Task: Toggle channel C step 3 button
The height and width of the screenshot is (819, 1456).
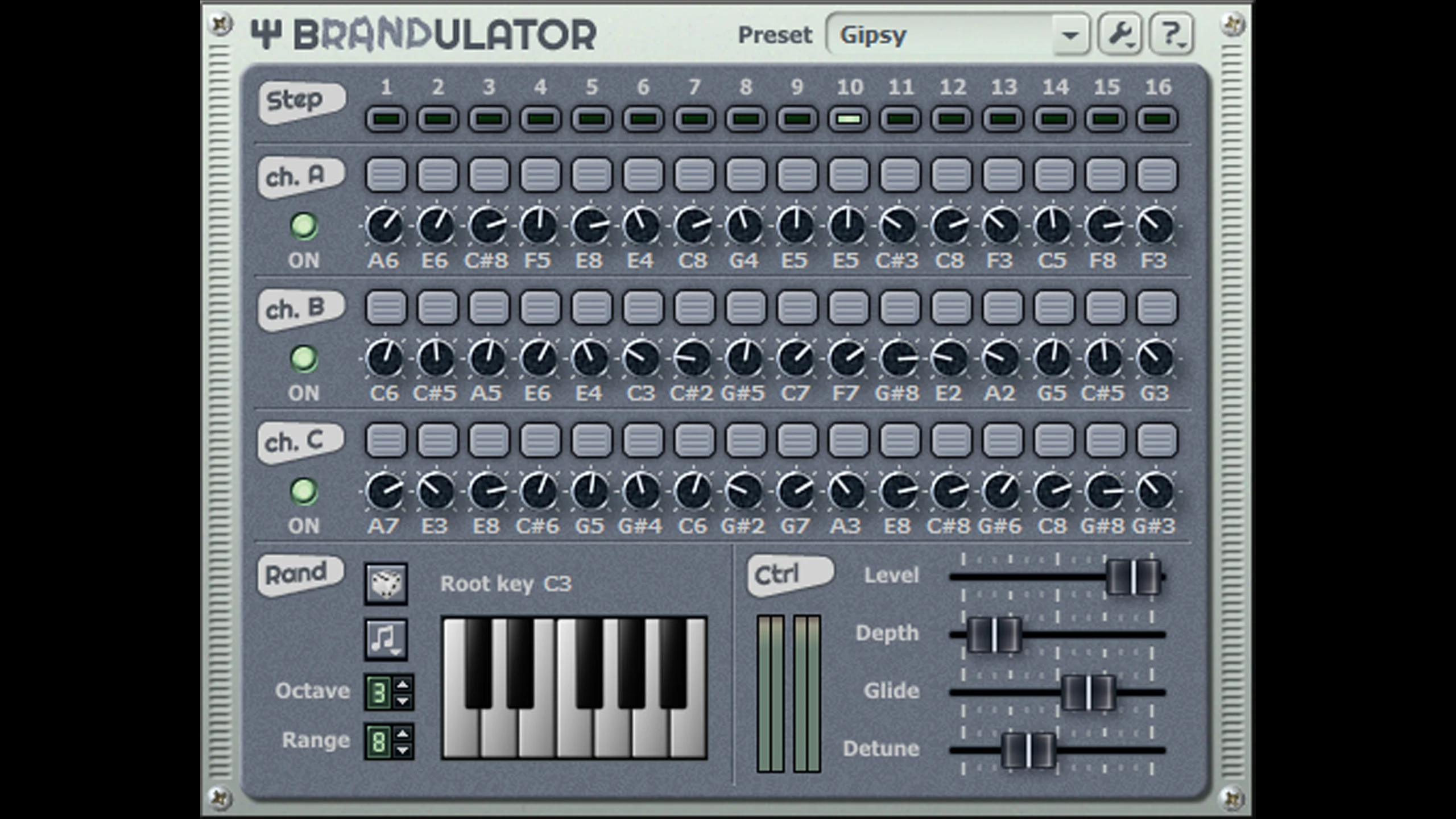Action: point(489,440)
